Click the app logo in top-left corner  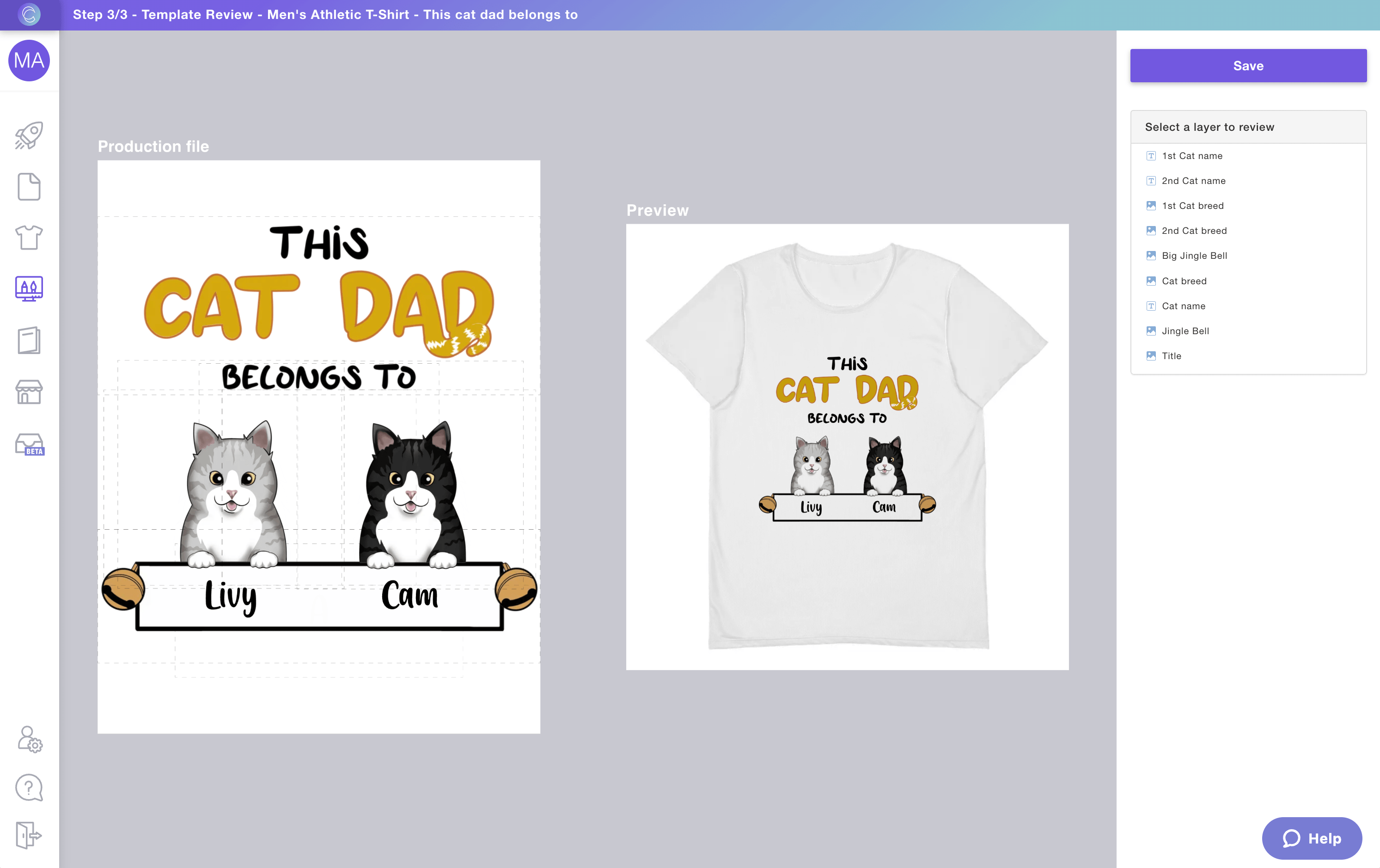(x=29, y=14)
